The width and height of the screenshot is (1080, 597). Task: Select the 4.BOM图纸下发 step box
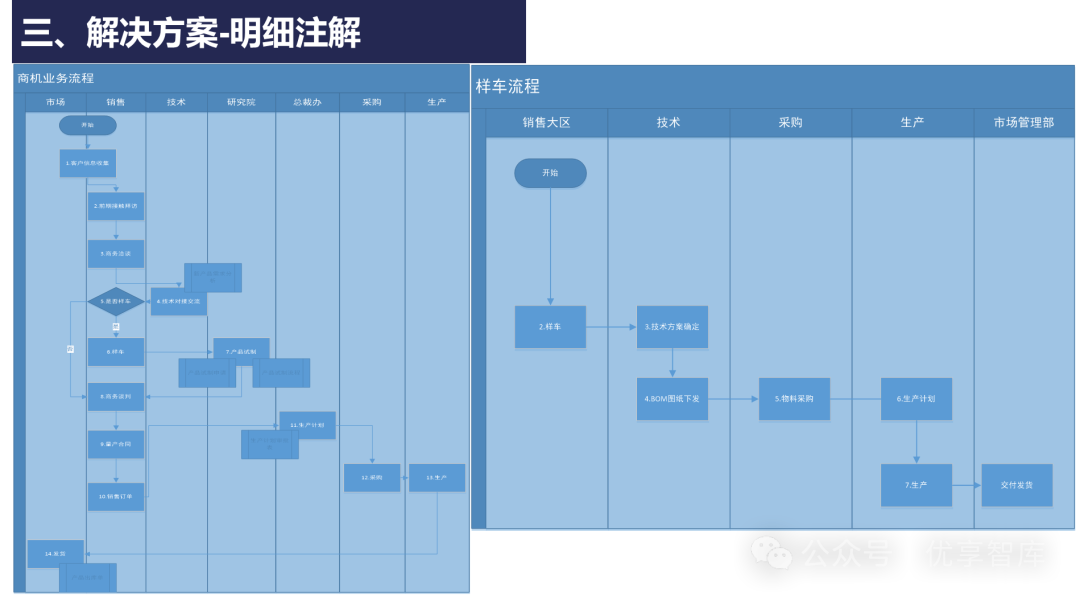pos(672,399)
